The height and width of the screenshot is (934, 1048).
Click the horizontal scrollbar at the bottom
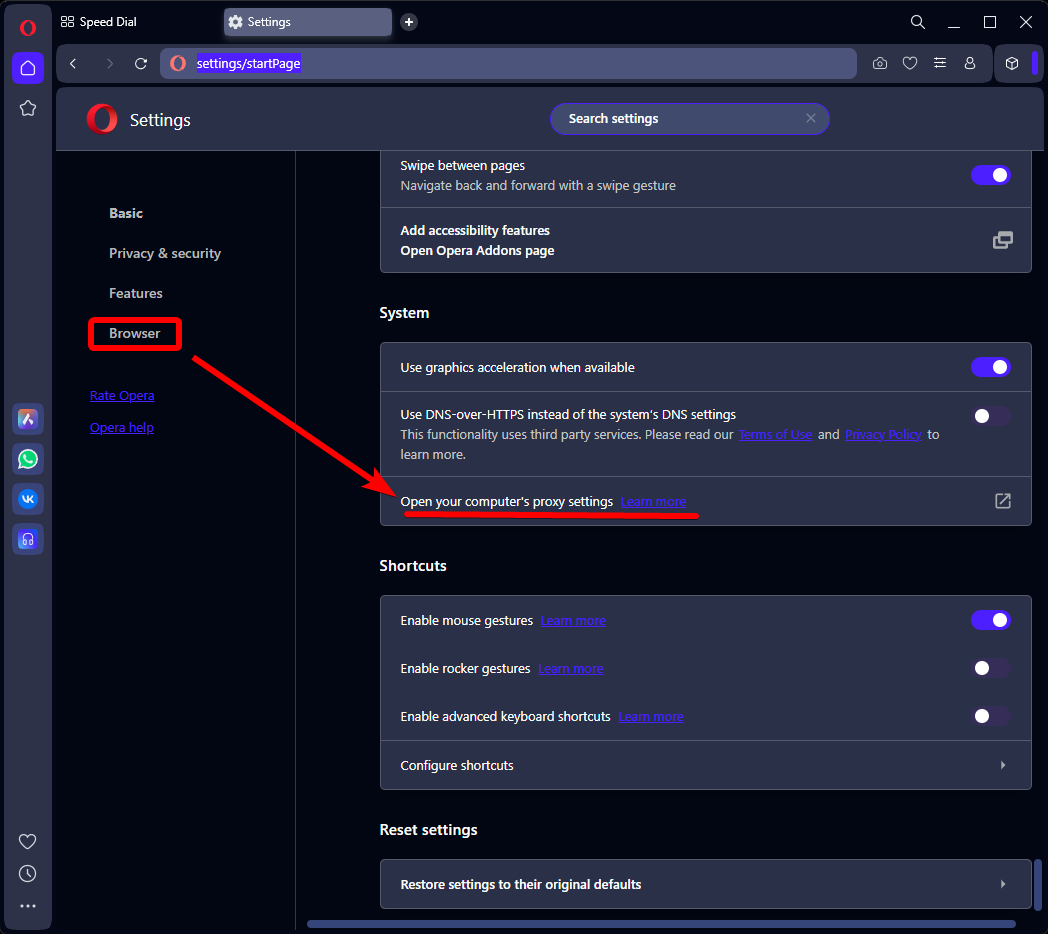(662, 924)
